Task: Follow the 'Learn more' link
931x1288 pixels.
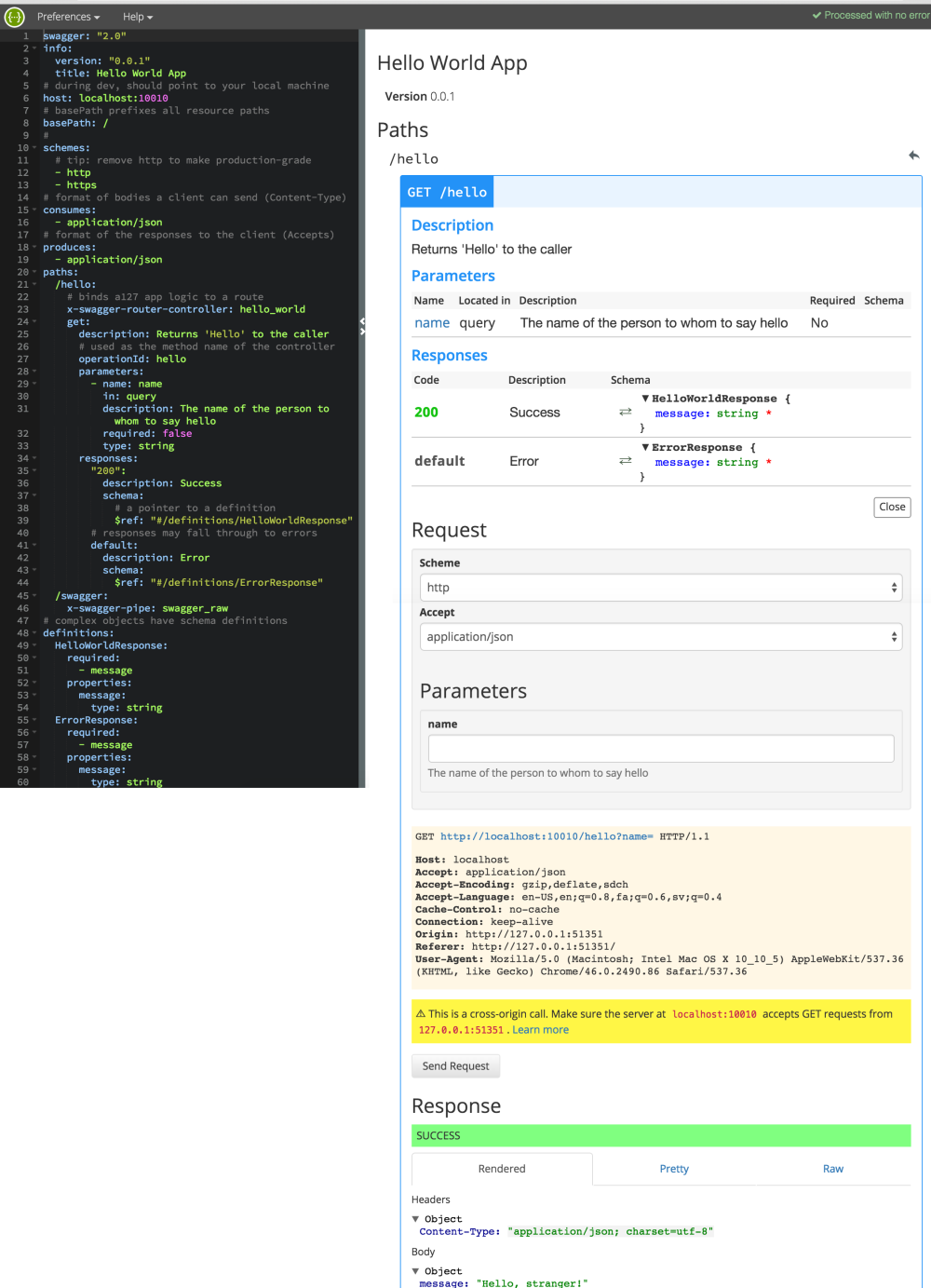Action: coord(540,1030)
